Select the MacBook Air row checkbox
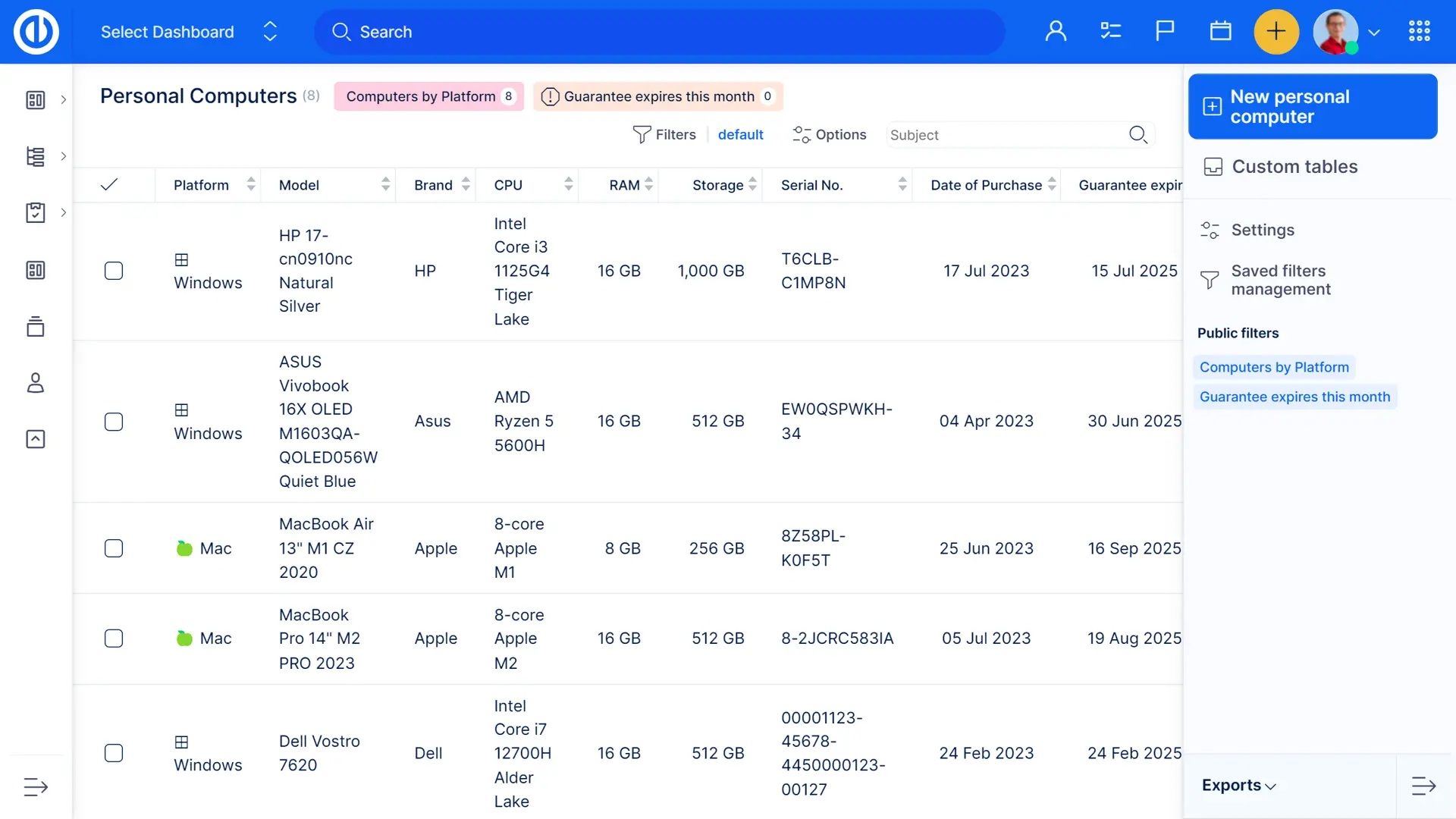The height and width of the screenshot is (819, 1456). 114,548
